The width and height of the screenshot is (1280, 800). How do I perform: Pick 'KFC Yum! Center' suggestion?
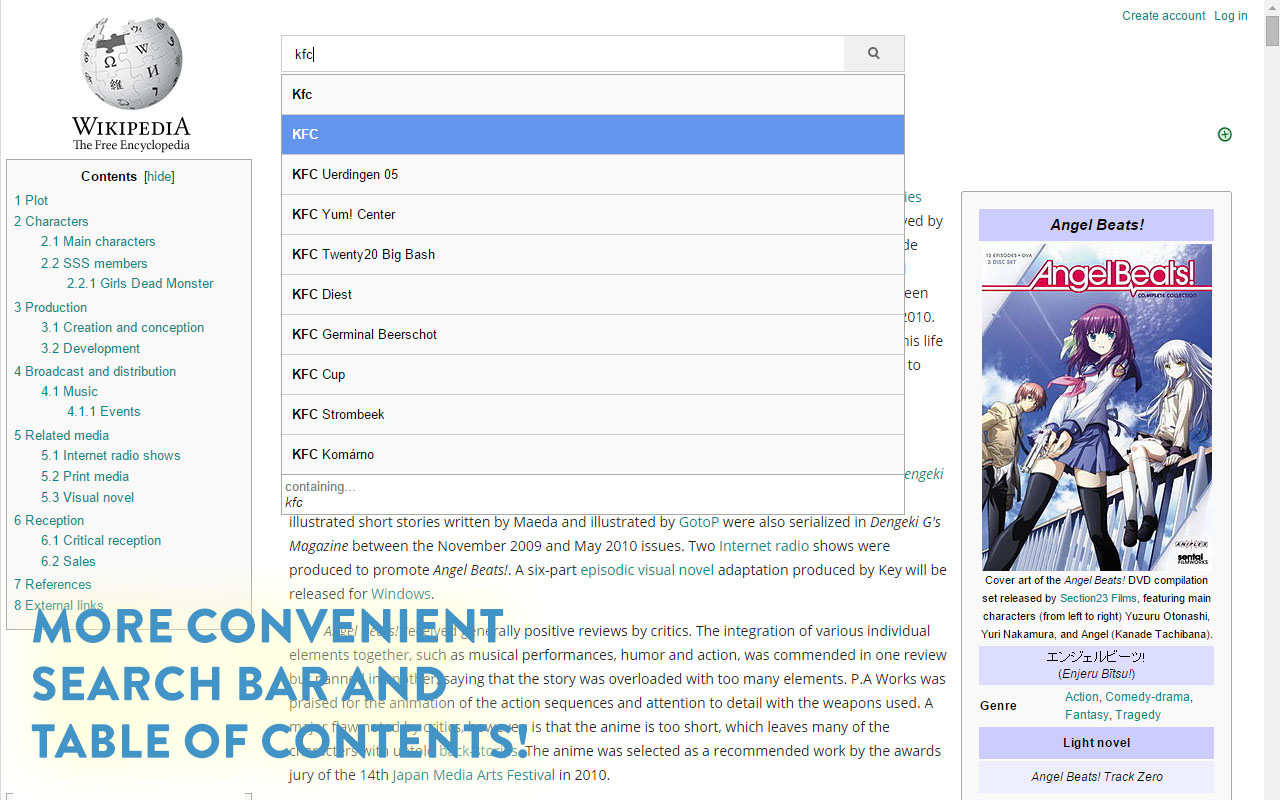coord(593,214)
